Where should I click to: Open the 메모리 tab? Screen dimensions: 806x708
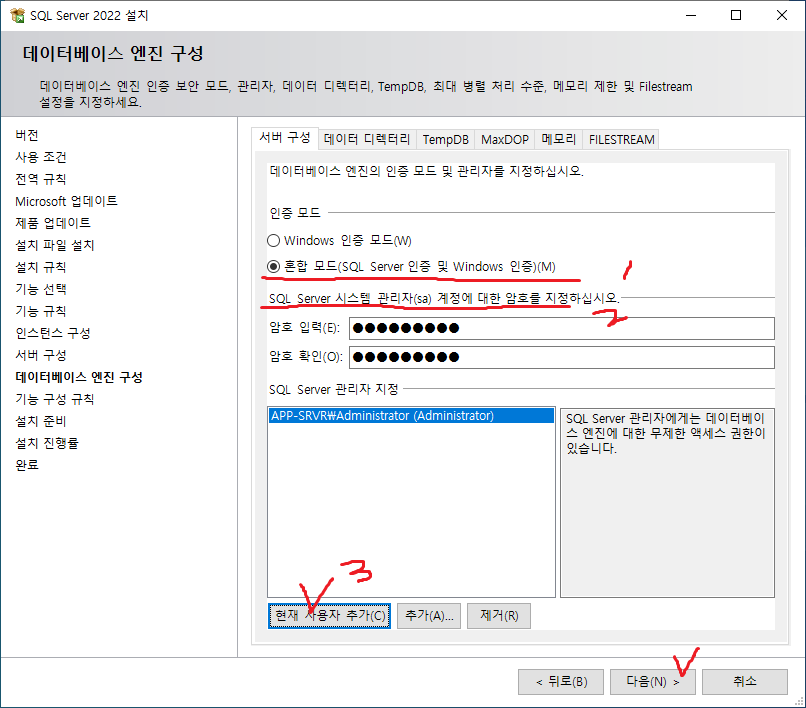tap(559, 139)
